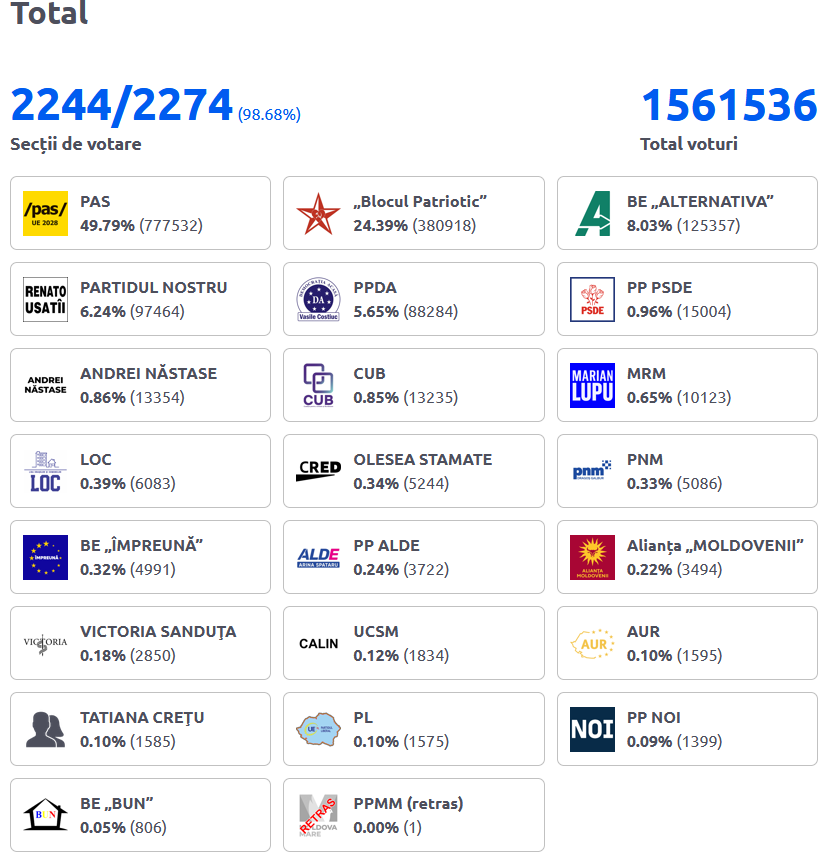Click the Victoria logo

tap(45, 643)
